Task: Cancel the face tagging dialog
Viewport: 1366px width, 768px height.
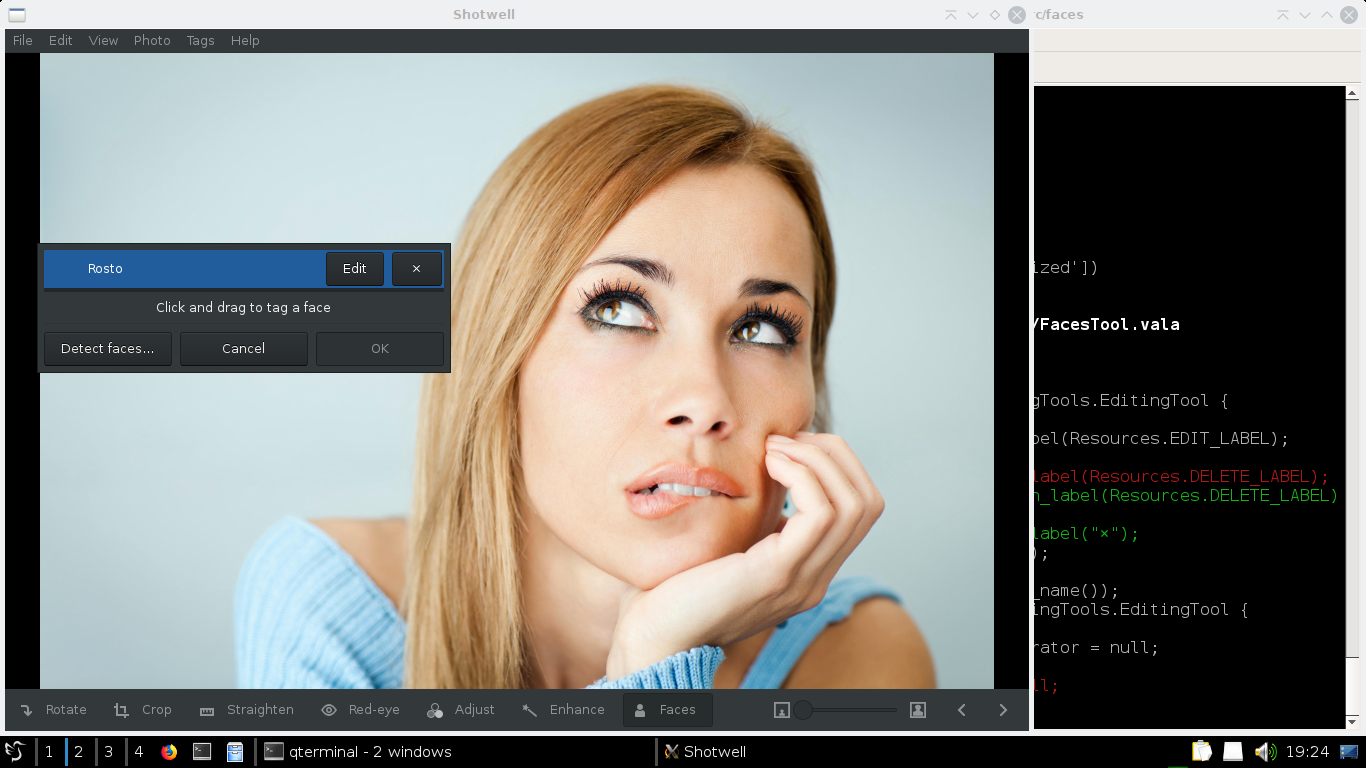Action: [x=244, y=349]
